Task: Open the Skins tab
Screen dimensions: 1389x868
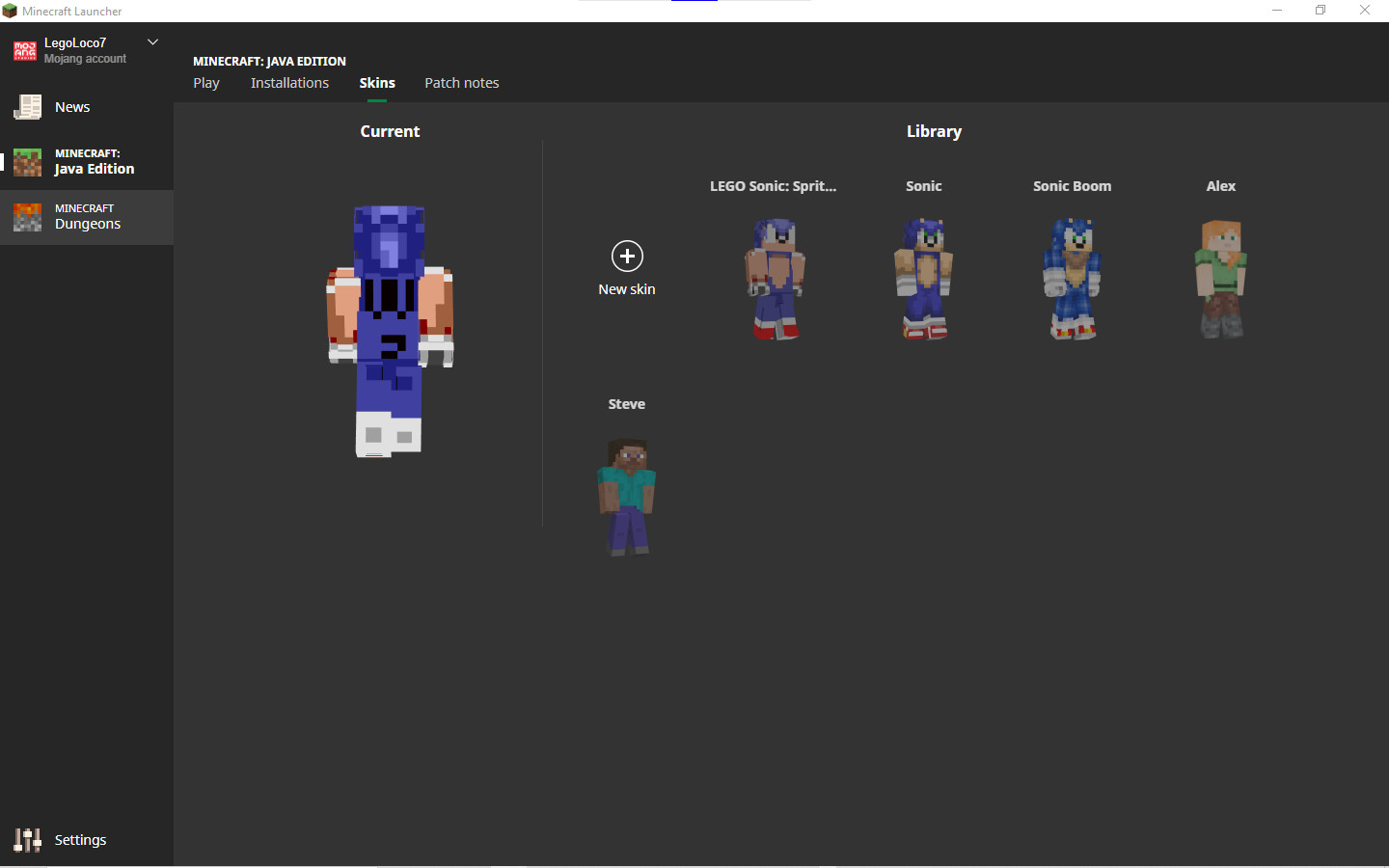Action: (376, 83)
